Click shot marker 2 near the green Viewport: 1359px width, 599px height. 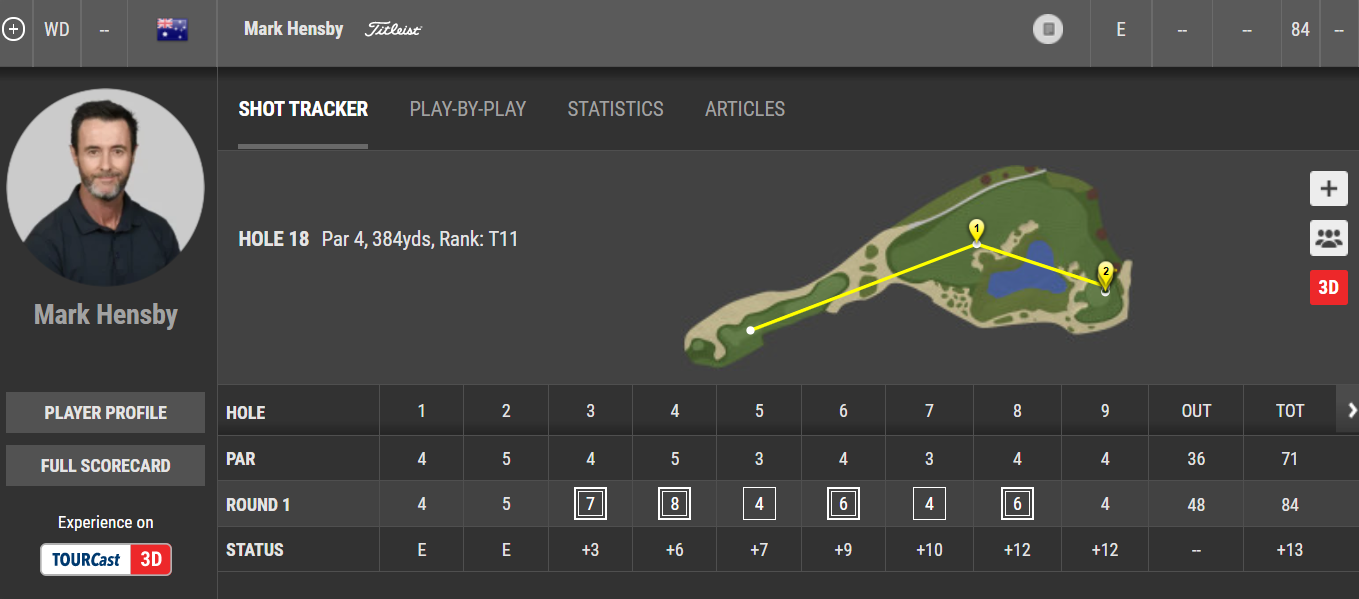(1105, 272)
